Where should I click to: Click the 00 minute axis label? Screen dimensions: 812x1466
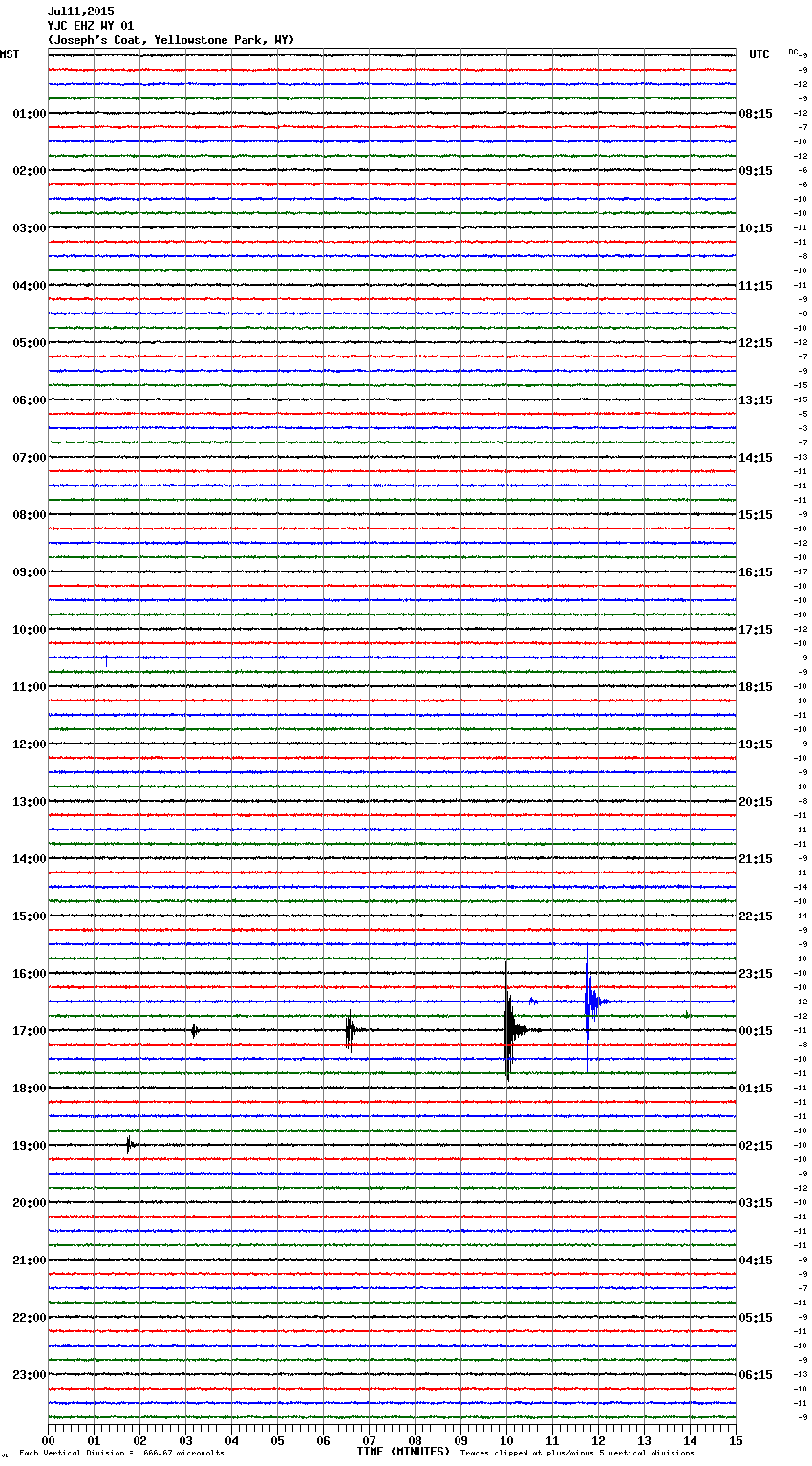coord(49,1440)
